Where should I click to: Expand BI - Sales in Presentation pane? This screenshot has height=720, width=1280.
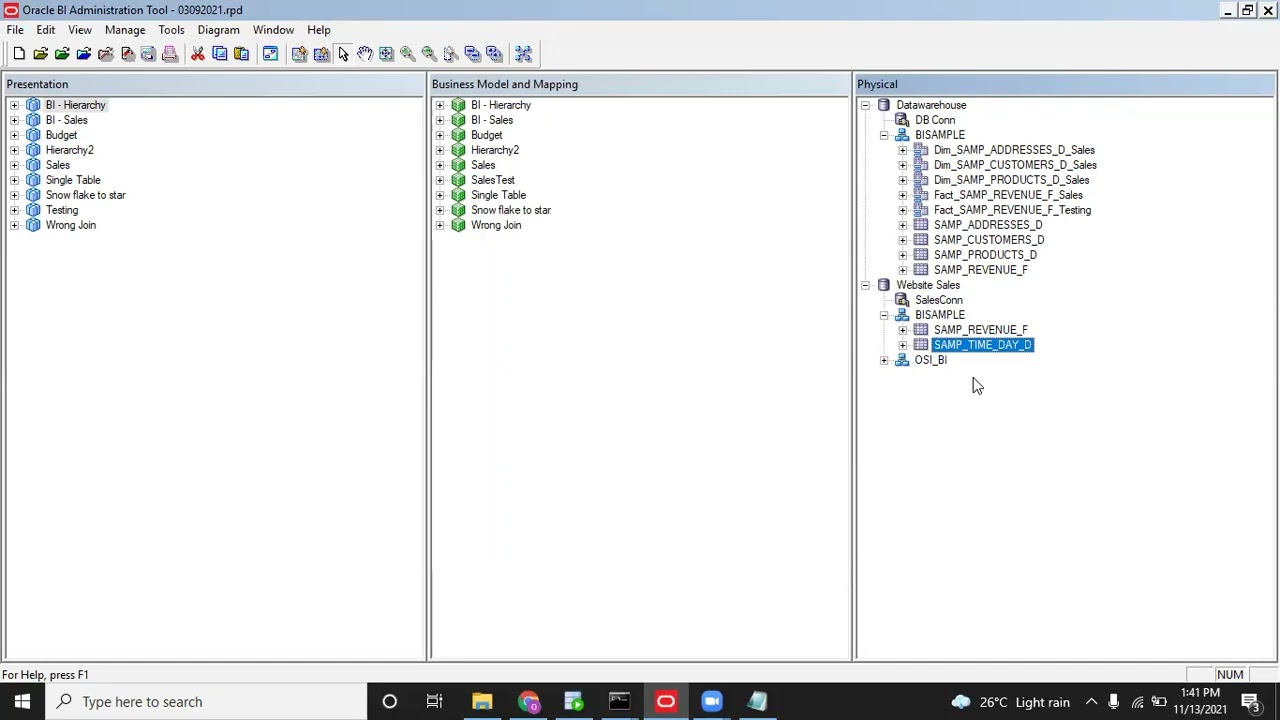click(x=14, y=120)
